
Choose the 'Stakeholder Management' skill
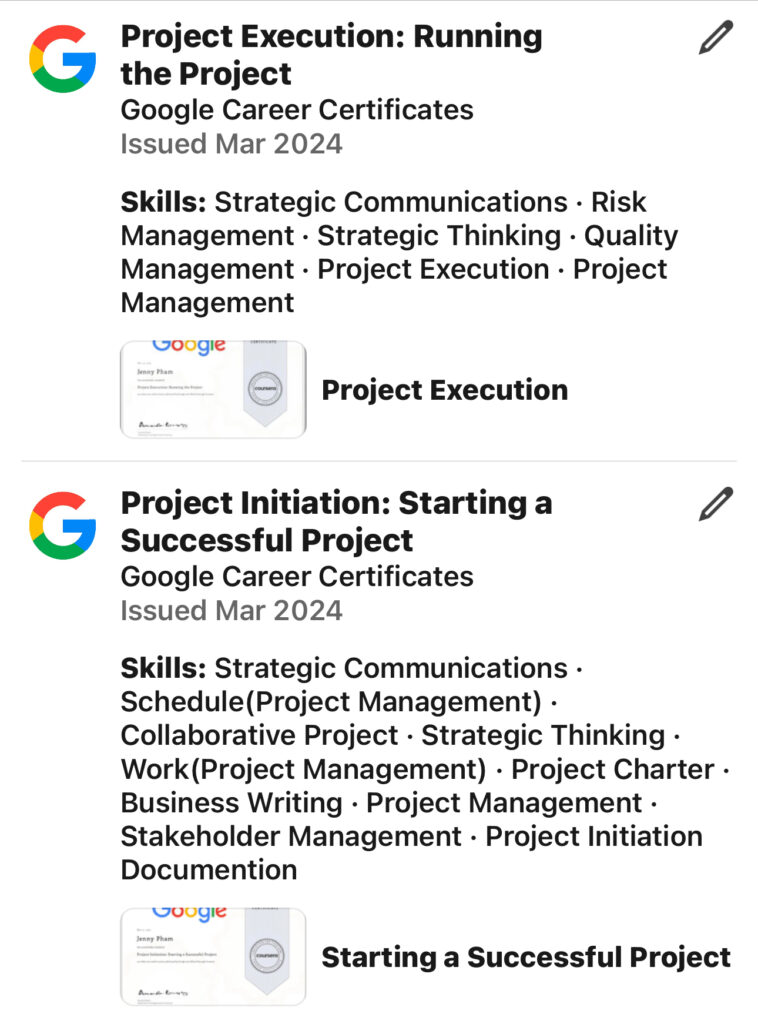pos(291,837)
